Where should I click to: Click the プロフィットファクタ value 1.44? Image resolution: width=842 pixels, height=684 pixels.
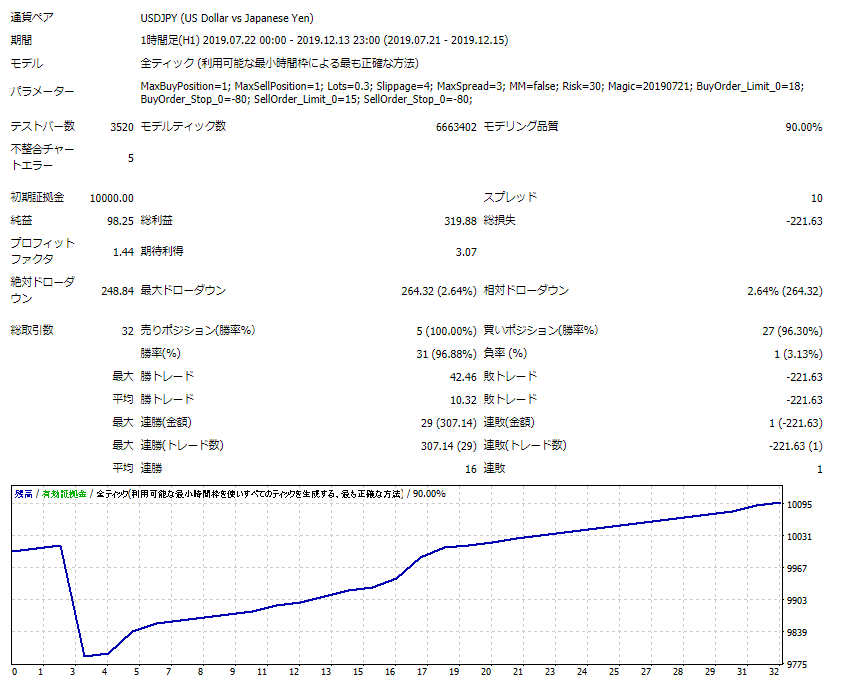coord(123,252)
